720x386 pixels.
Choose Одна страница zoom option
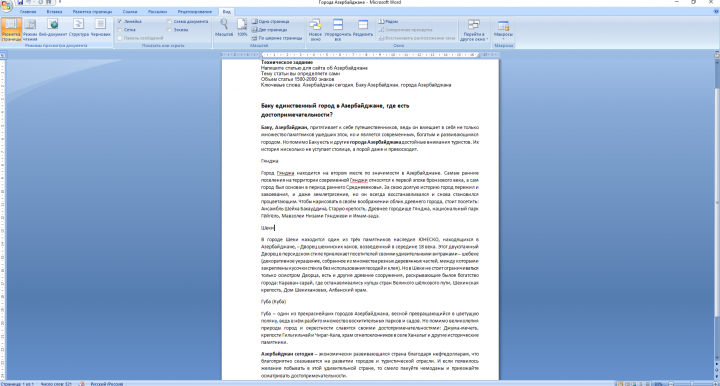270,22
